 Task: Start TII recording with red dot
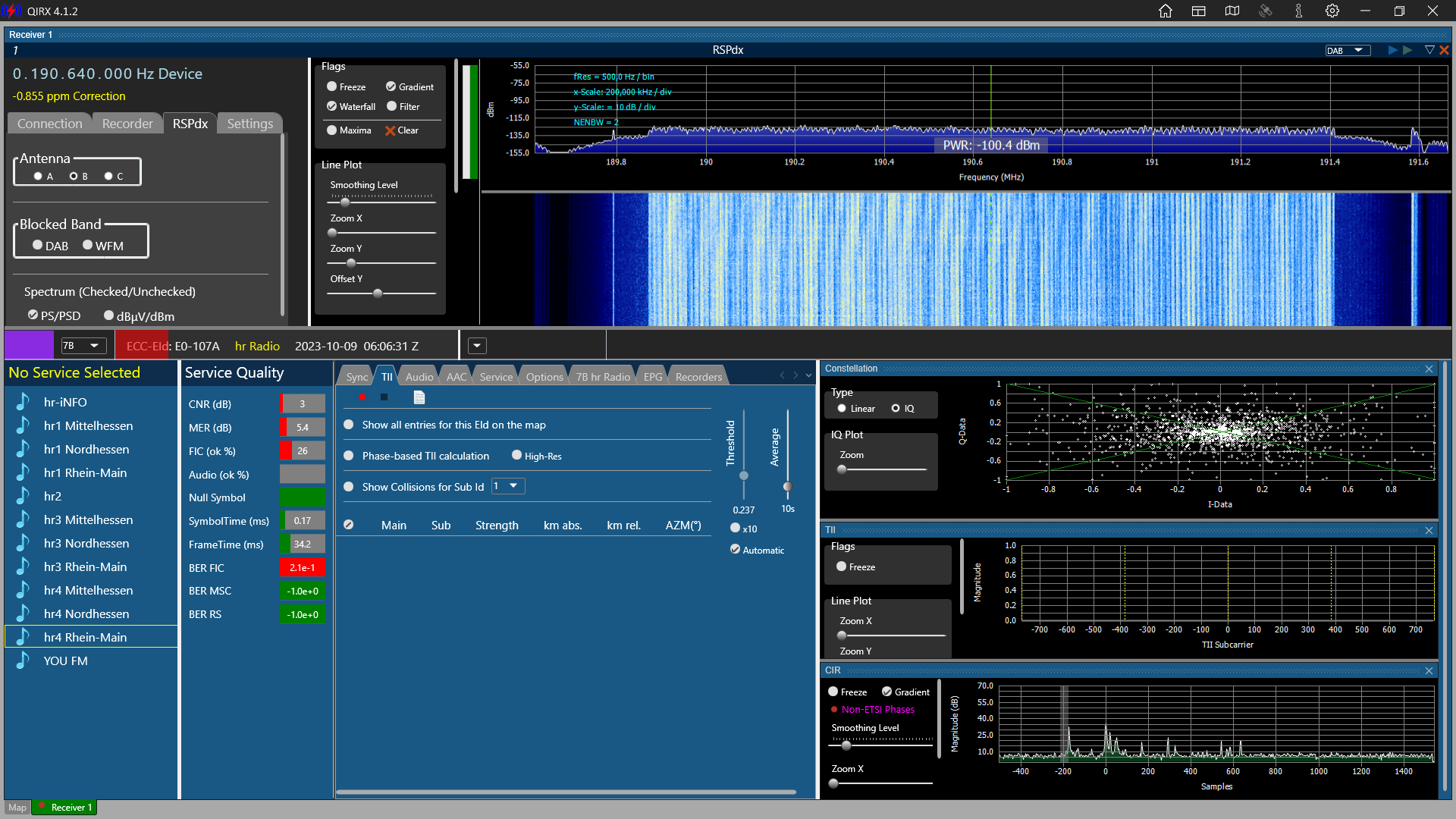click(x=362, y=397)
